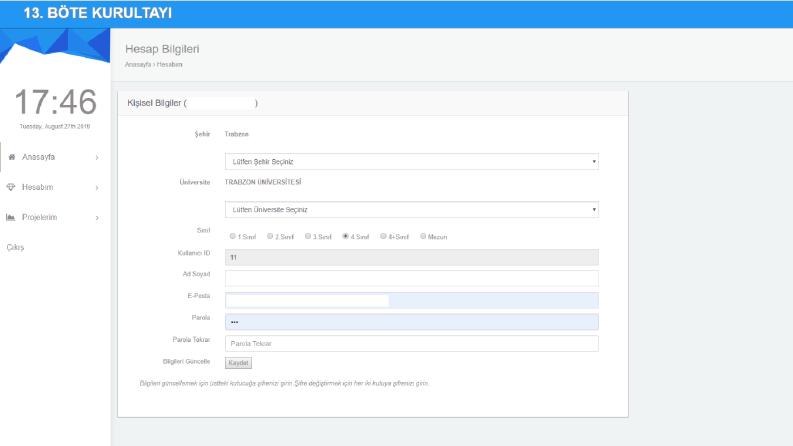Viewport: 793px width, 446px height.
Task: Select the 4.Sınıf radio button
Action: [345, 236]
